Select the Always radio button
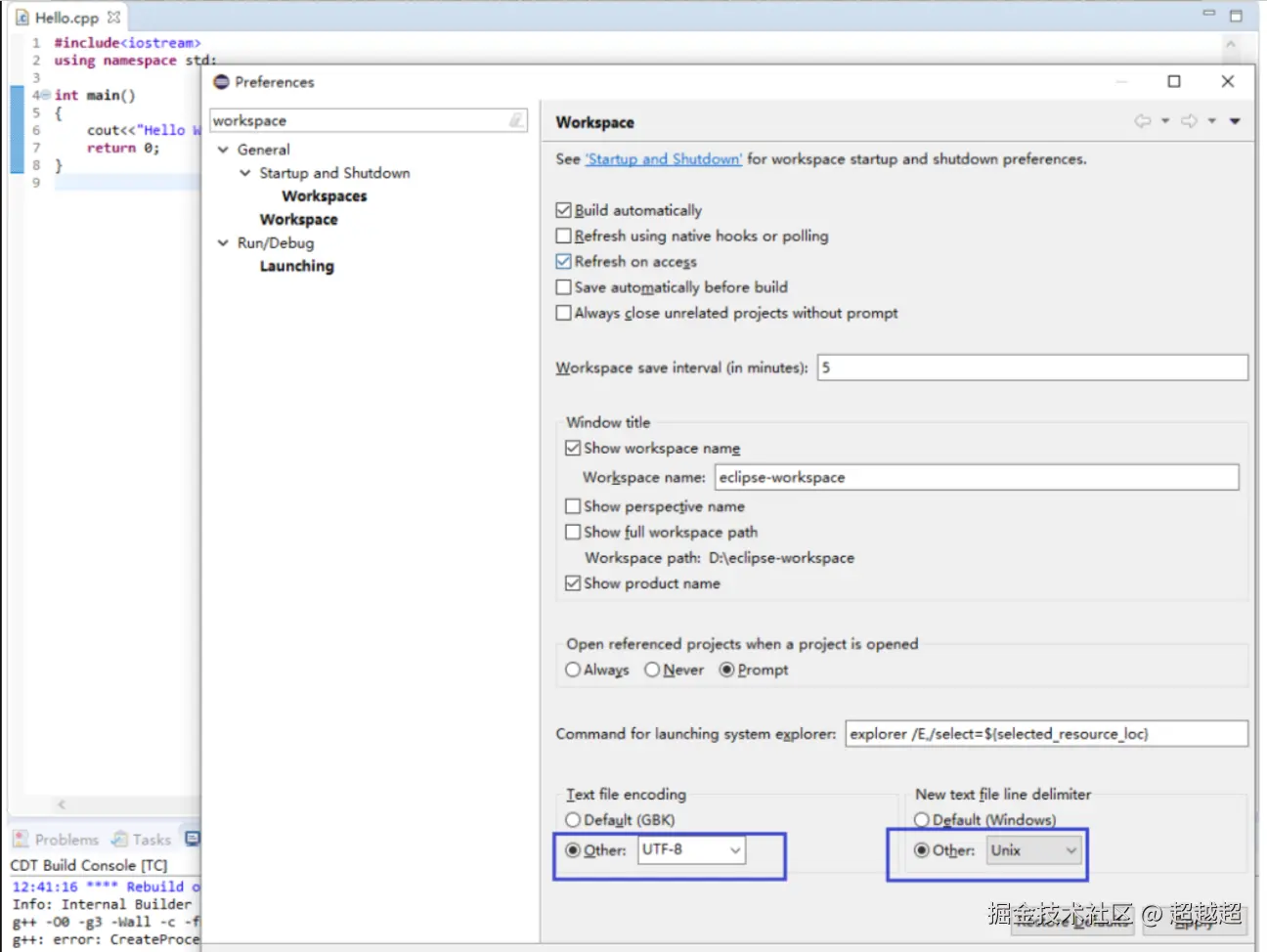Viewport: 1267px width, 952px height. click(x=573, y=670)
